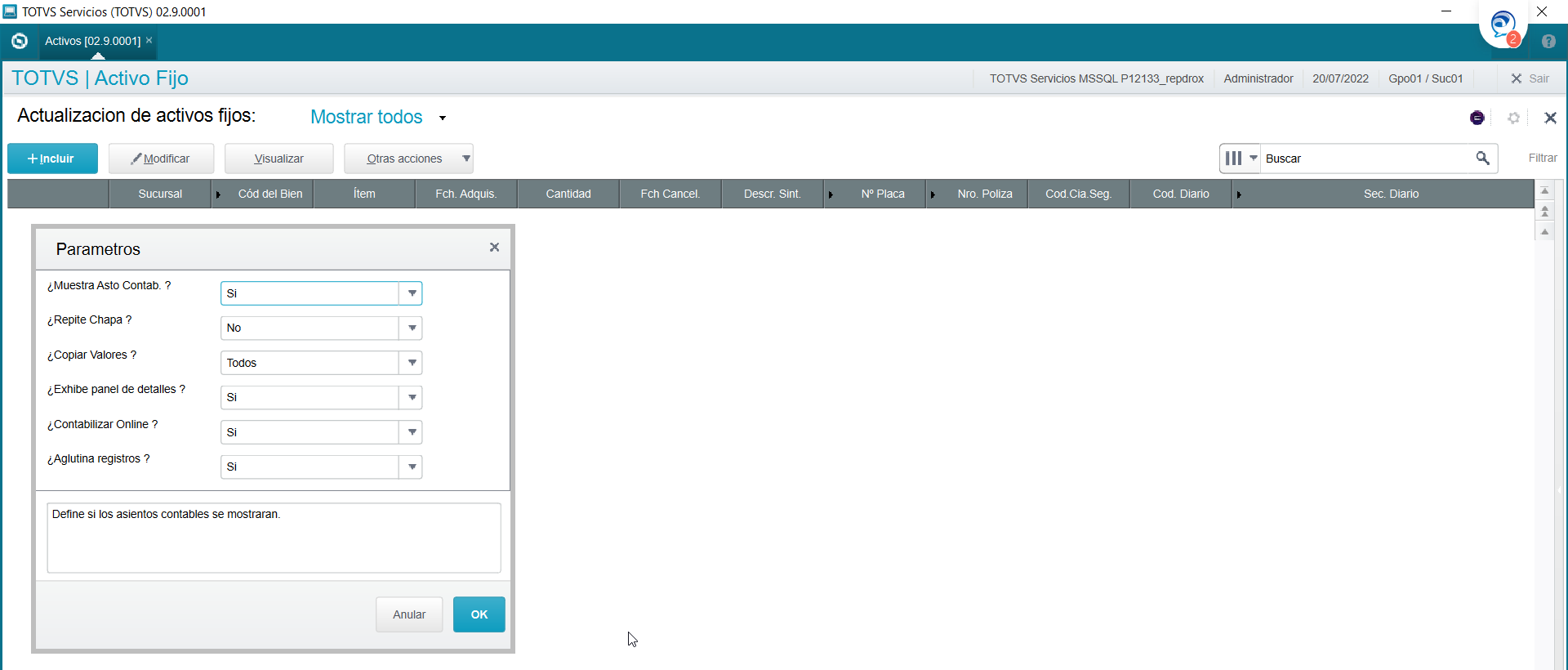Open the Repite Chapa dropdown
The width and height of the screenshot is (1568, 670).
412,328
